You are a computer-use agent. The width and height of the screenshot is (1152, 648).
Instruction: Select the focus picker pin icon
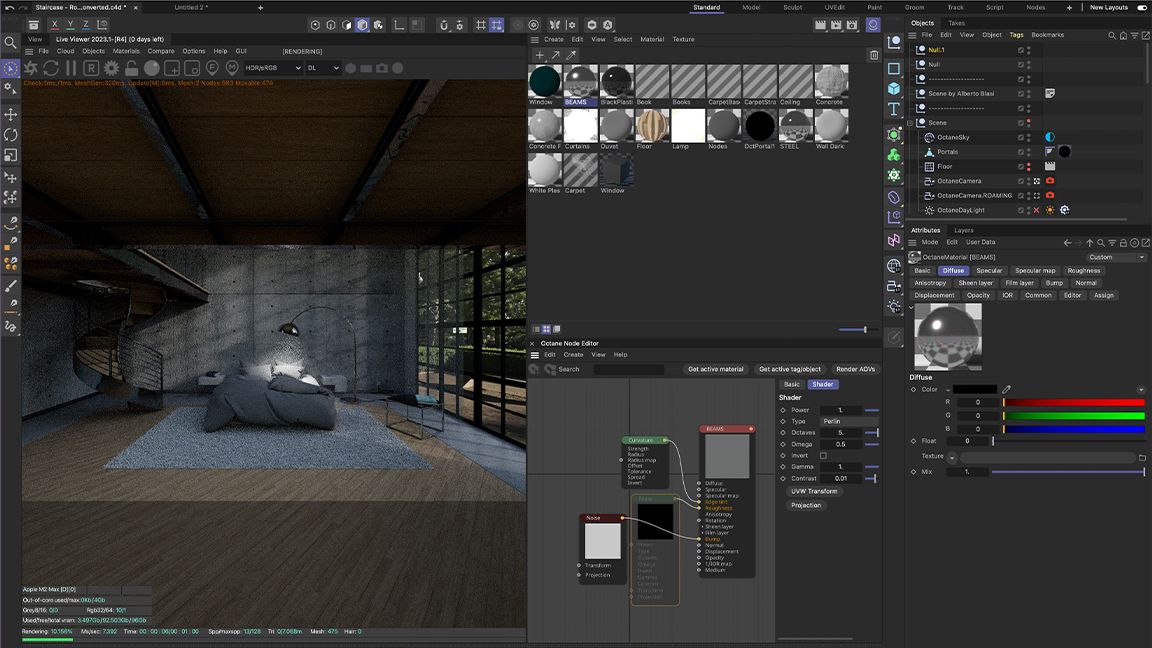(211, 68)
